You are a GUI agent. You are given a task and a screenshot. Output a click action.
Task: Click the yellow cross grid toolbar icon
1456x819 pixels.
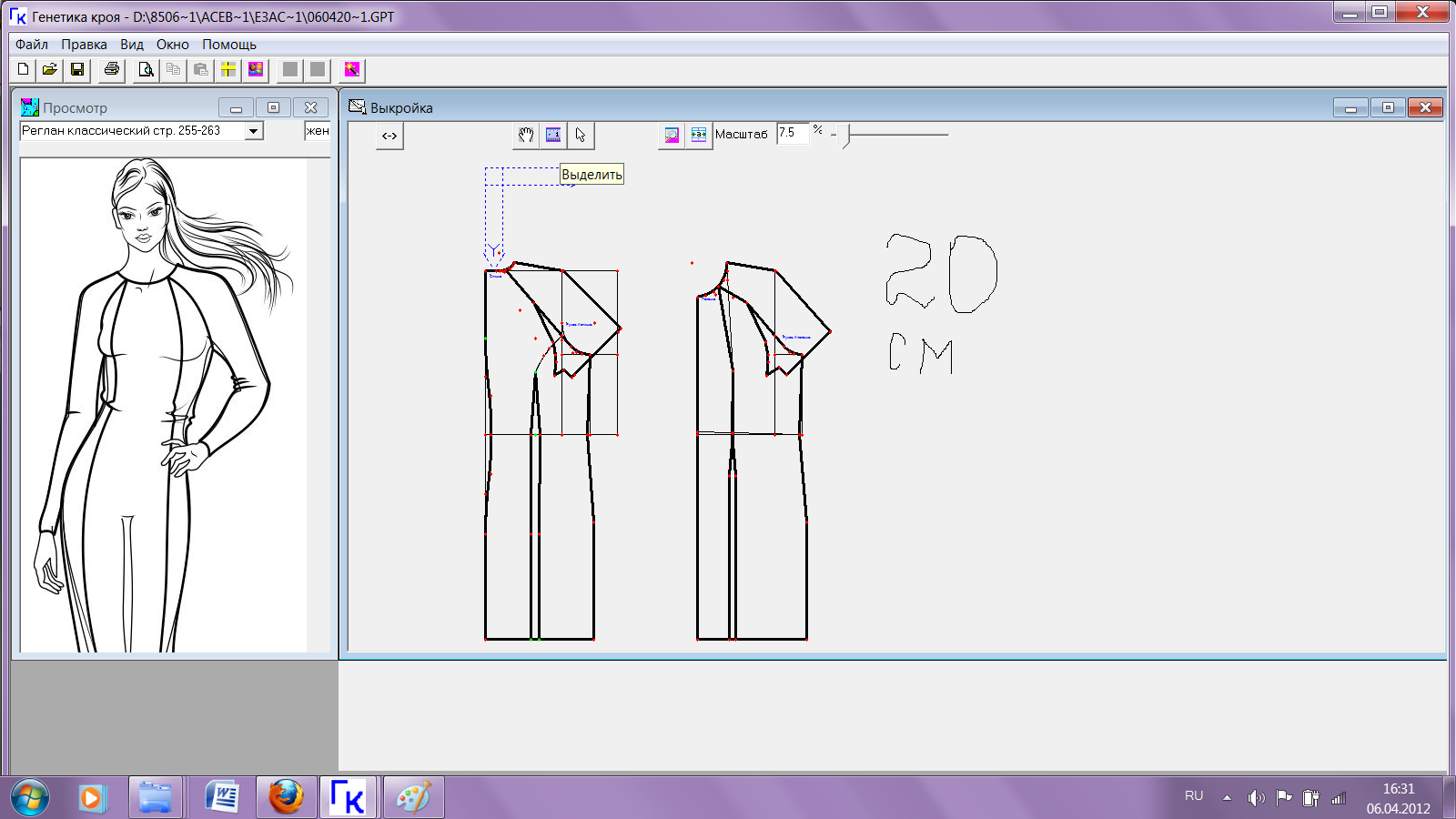point(228,69)
